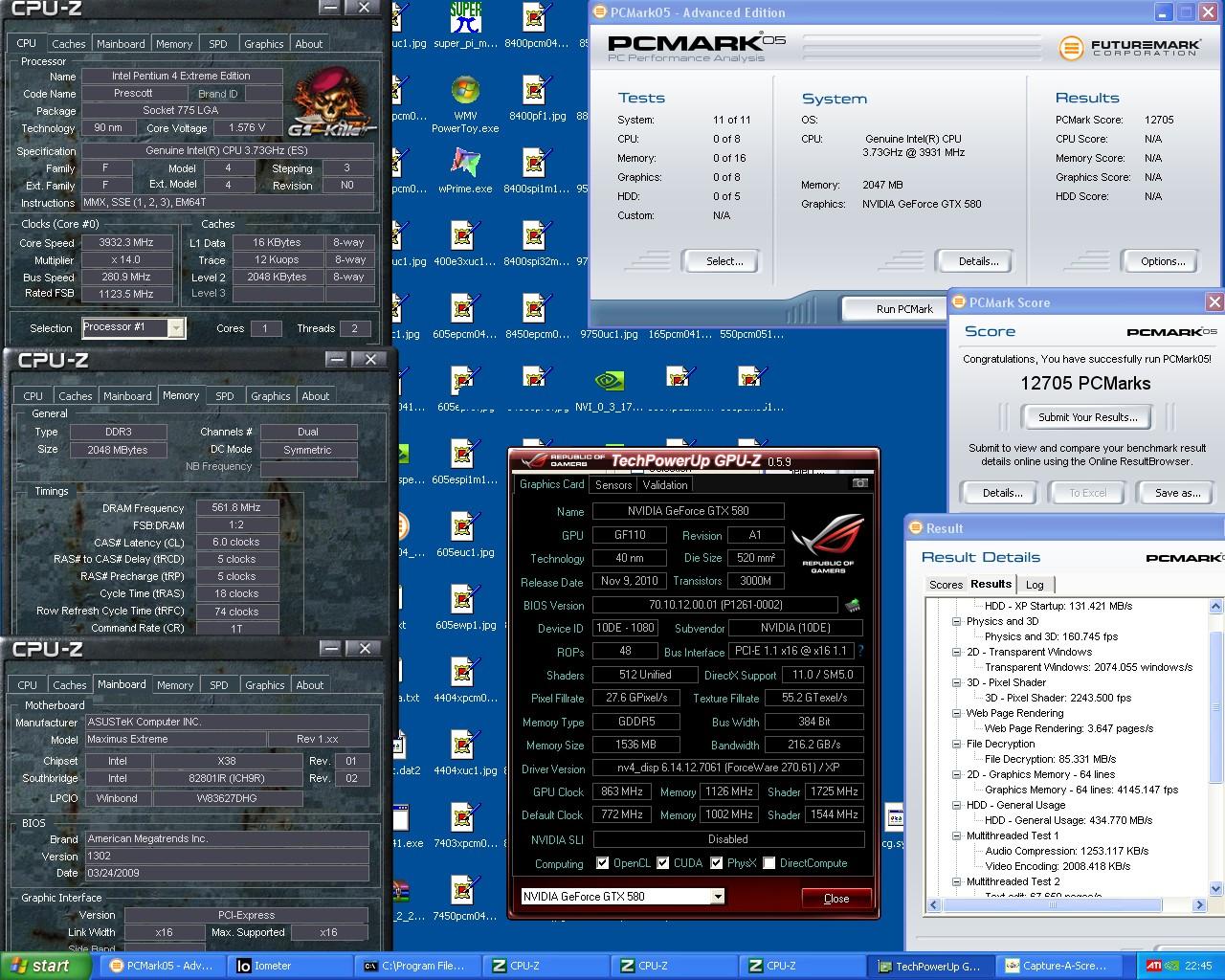Click Submit Your Results... button
Image resolution: width=1225 pixels, height=980 pixels.
point(1087,417)
